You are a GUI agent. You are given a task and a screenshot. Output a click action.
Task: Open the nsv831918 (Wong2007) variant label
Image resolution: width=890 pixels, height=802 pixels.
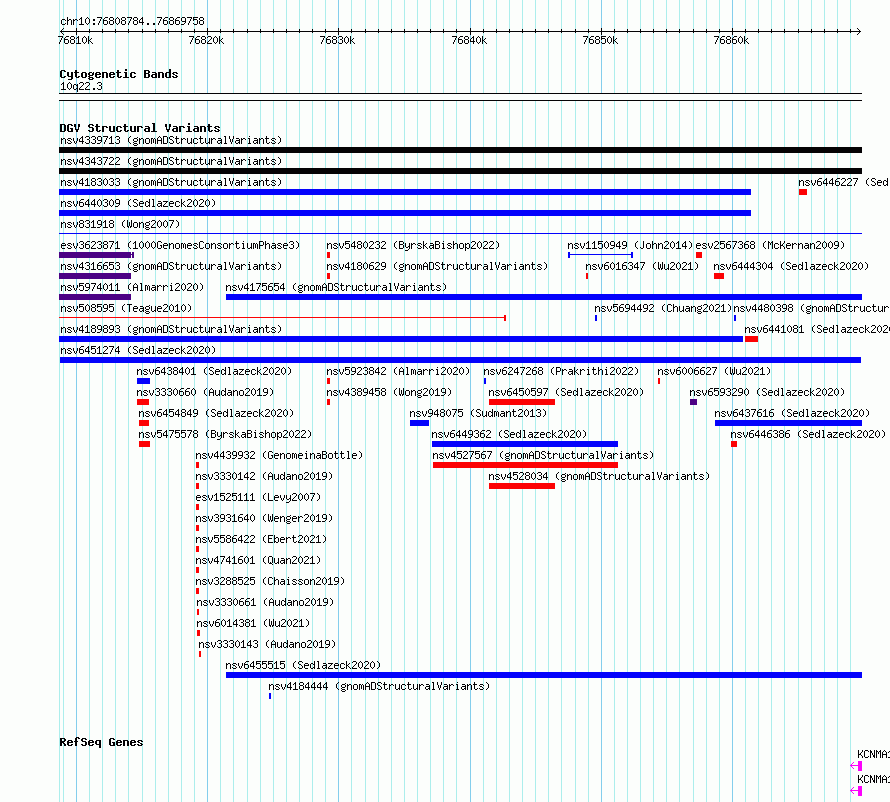coord(120,224)
